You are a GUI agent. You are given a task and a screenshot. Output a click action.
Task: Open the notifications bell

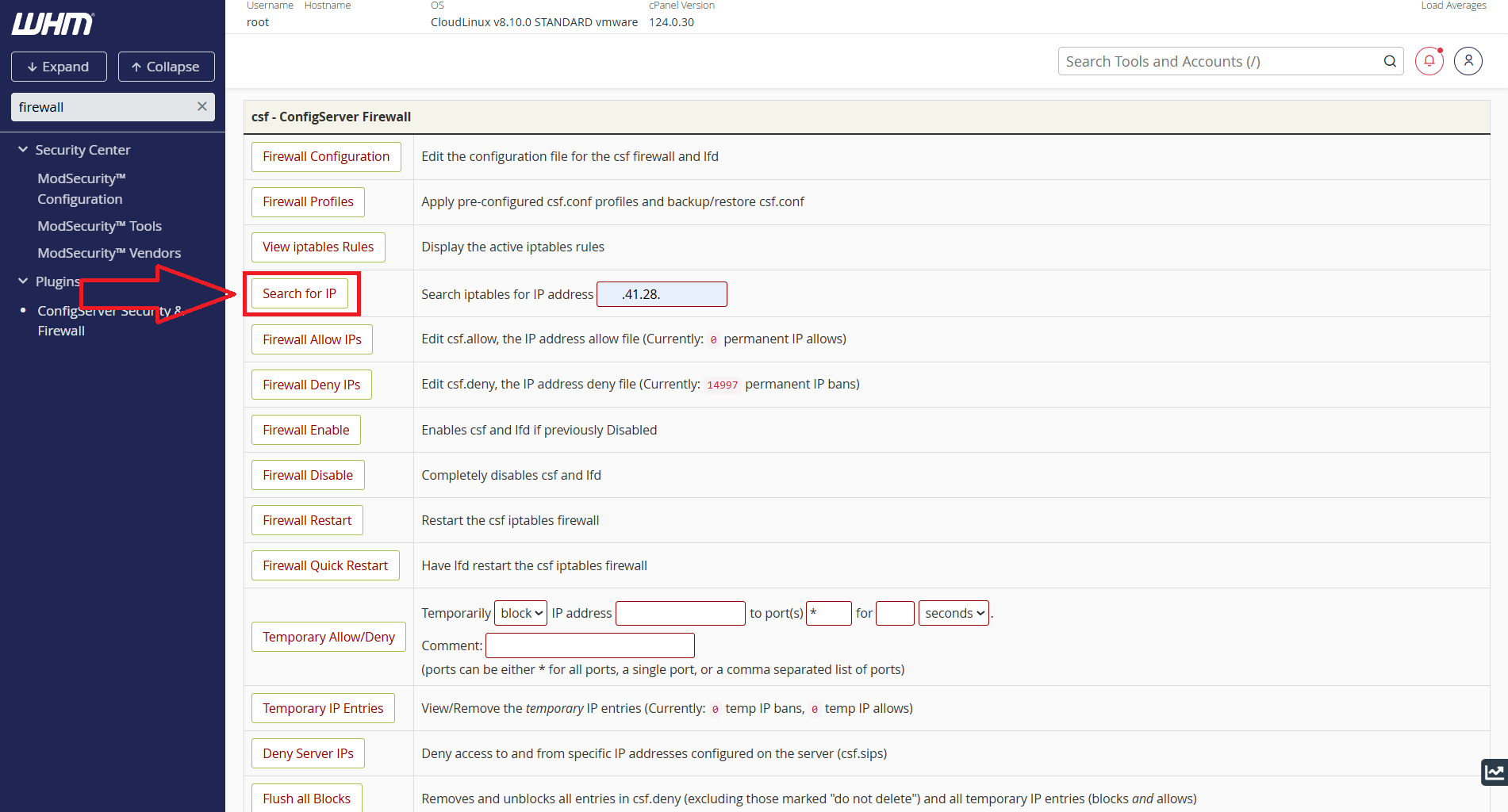[1429, 61]
